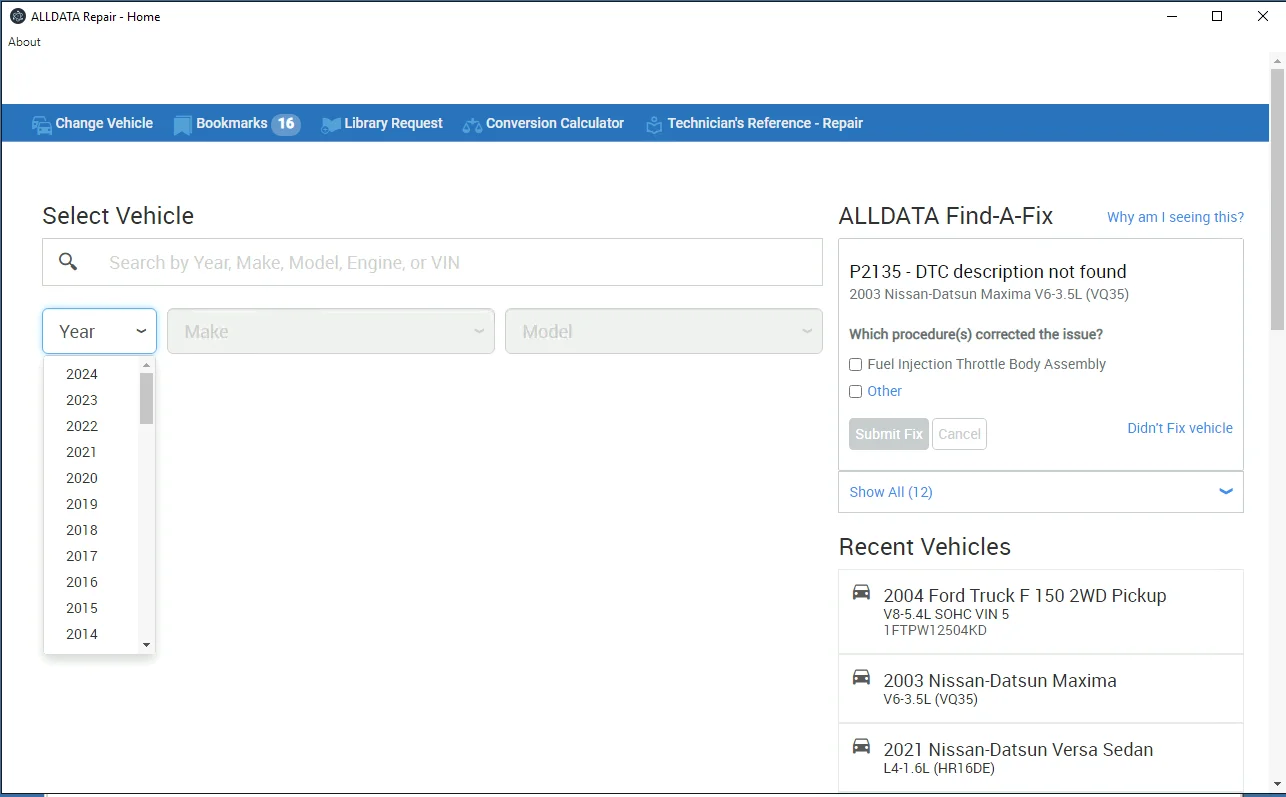Expand Show All (12) chevron
This screenshot has width=1286, height=797.
pos(1226,492)
